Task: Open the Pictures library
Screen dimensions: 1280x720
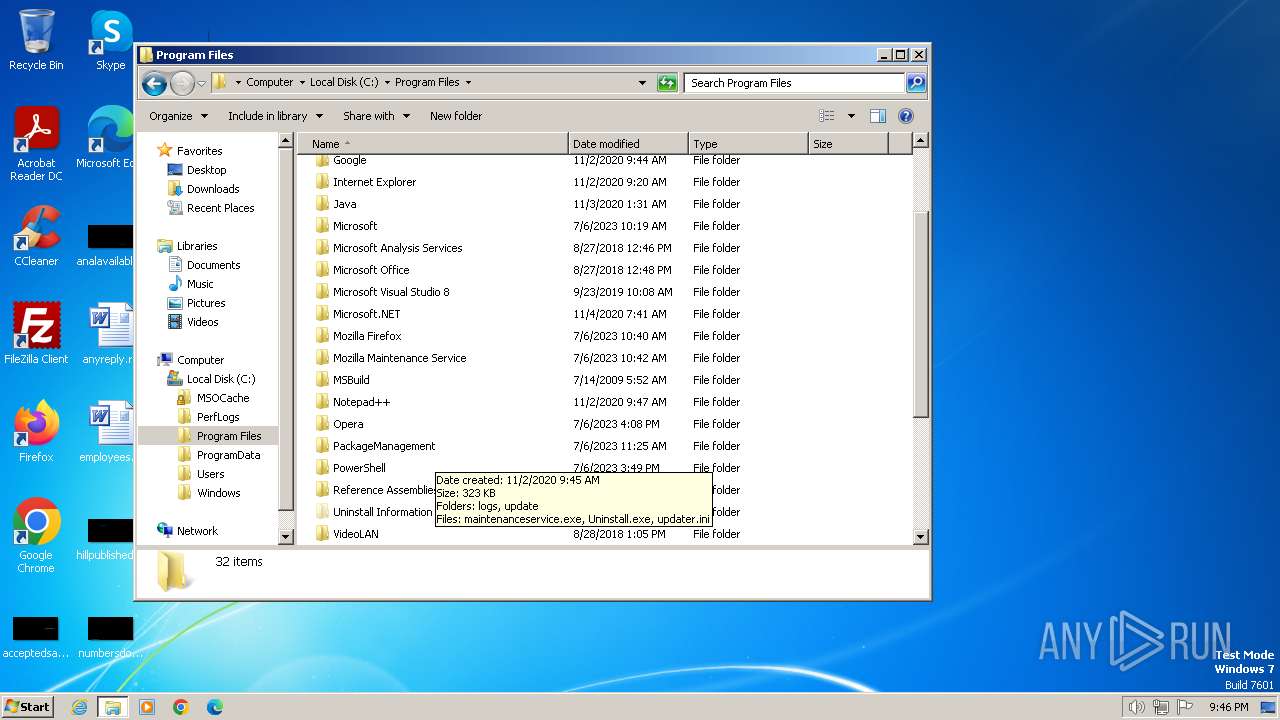Action: [x=206, y=303]
